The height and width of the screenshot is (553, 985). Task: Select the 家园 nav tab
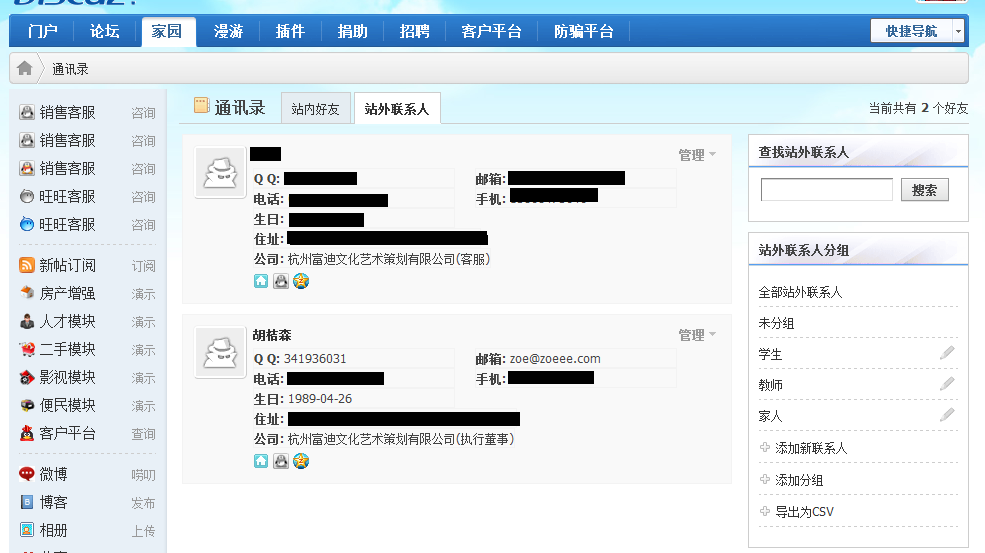(x=166, y=31)
